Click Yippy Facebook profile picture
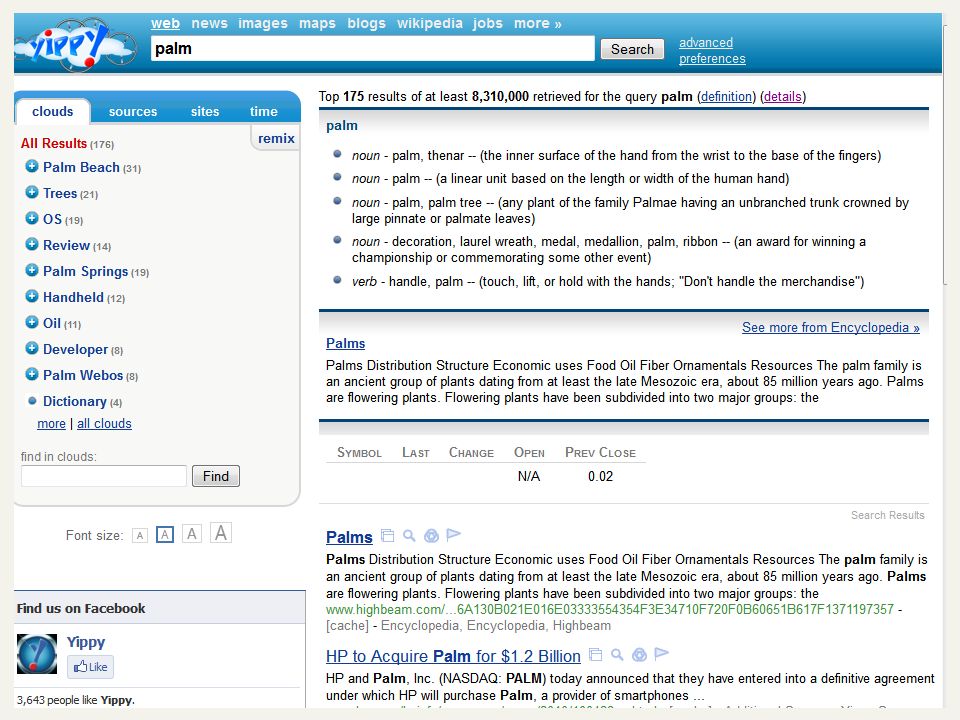Image resolution: width=960 pixels, height=720 pixels. [x=37, y=654]
